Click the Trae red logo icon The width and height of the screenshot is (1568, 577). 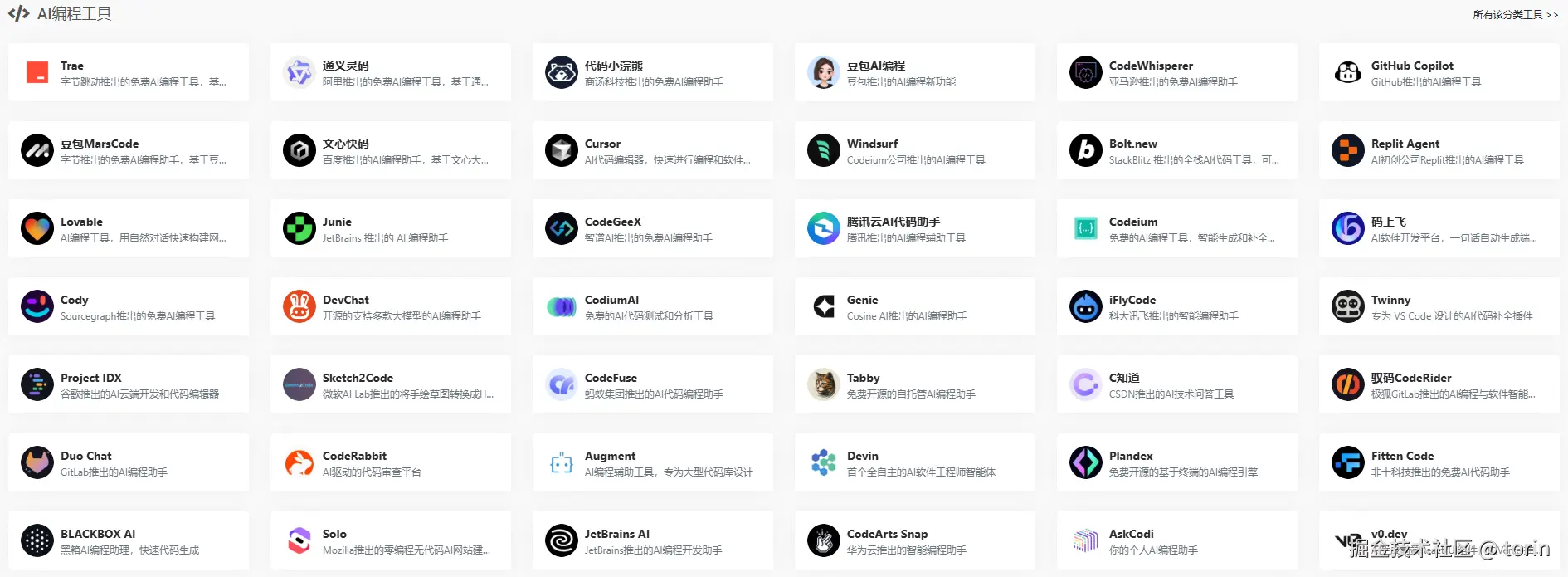pos(37,73)
